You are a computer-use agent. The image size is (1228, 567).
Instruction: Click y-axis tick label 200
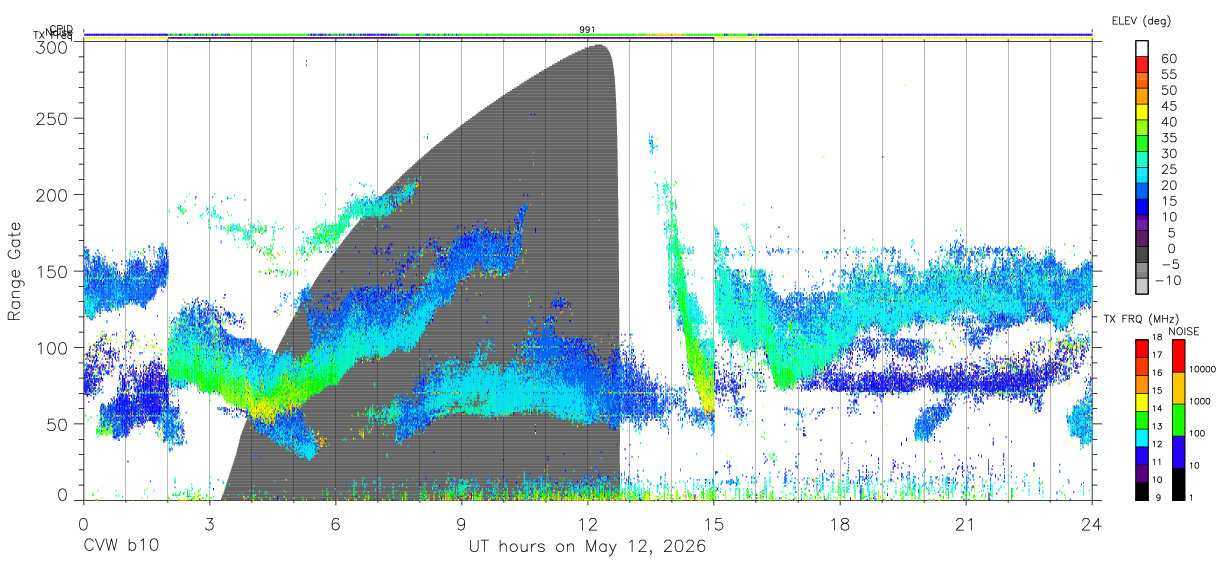coord(52,194)
